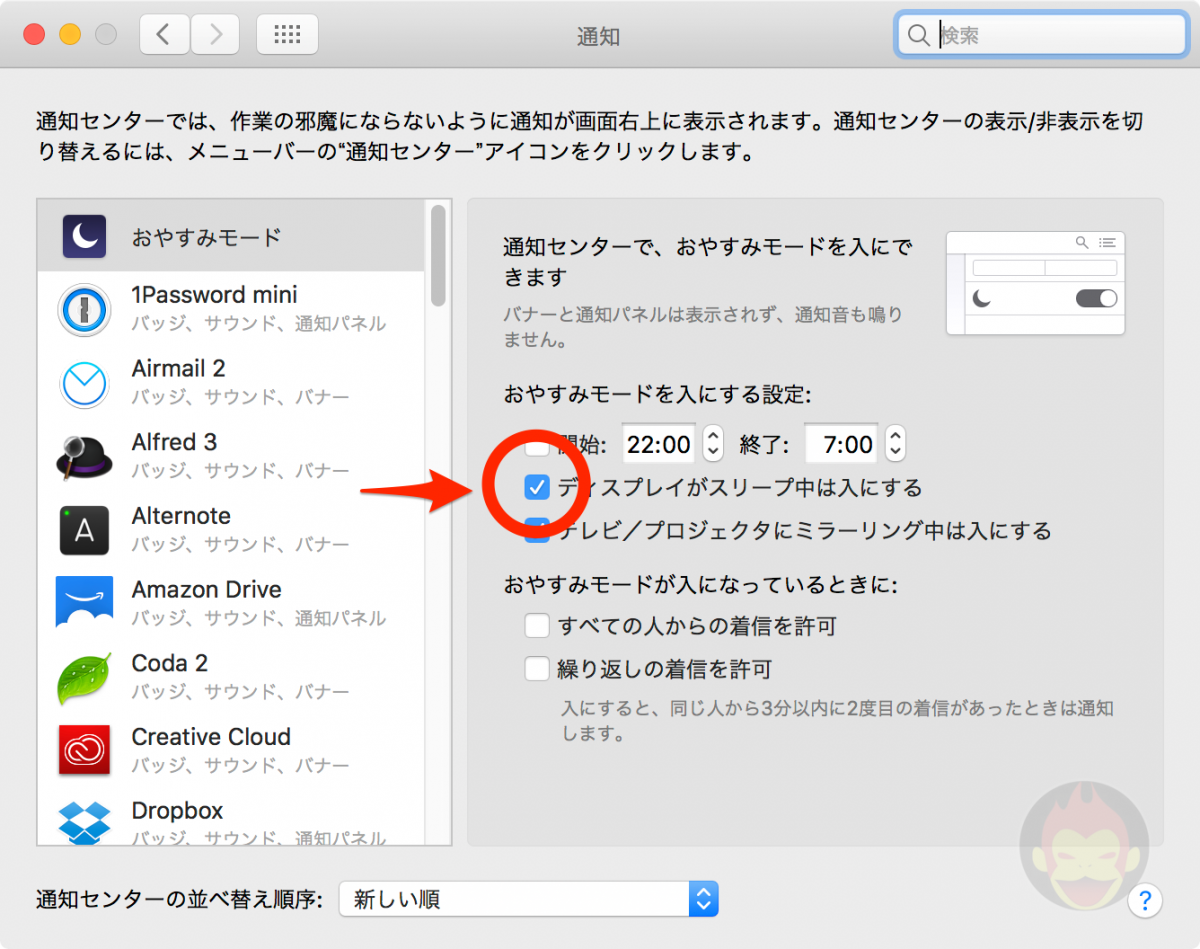Click the Coda 2 leaf icon
Screen dimensions: 1200x949
pyautogui.click(x=84, y=677)
